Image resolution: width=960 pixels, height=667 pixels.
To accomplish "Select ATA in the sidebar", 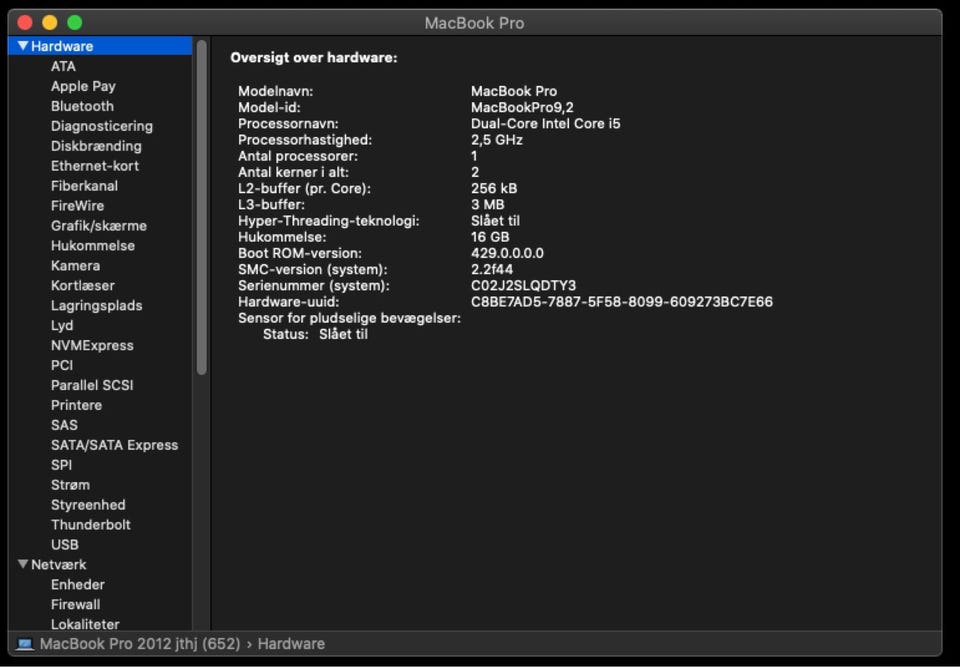I will 63,66.
